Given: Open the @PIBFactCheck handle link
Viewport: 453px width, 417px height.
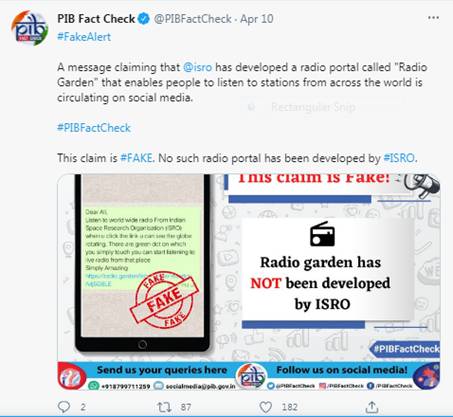Looking at the screenshot, I should [193, 19].
